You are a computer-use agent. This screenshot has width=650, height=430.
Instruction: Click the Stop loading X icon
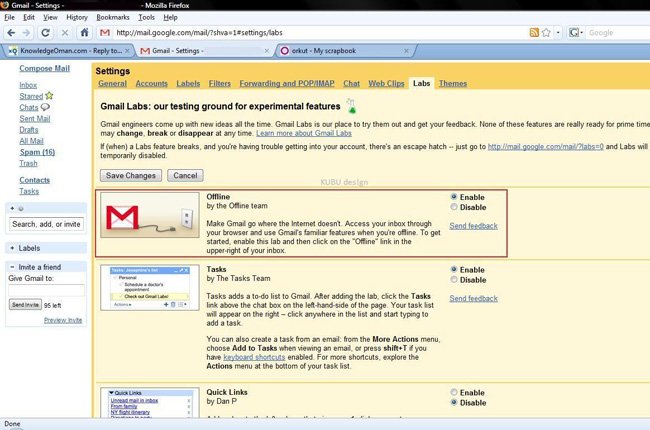(65, 32)
